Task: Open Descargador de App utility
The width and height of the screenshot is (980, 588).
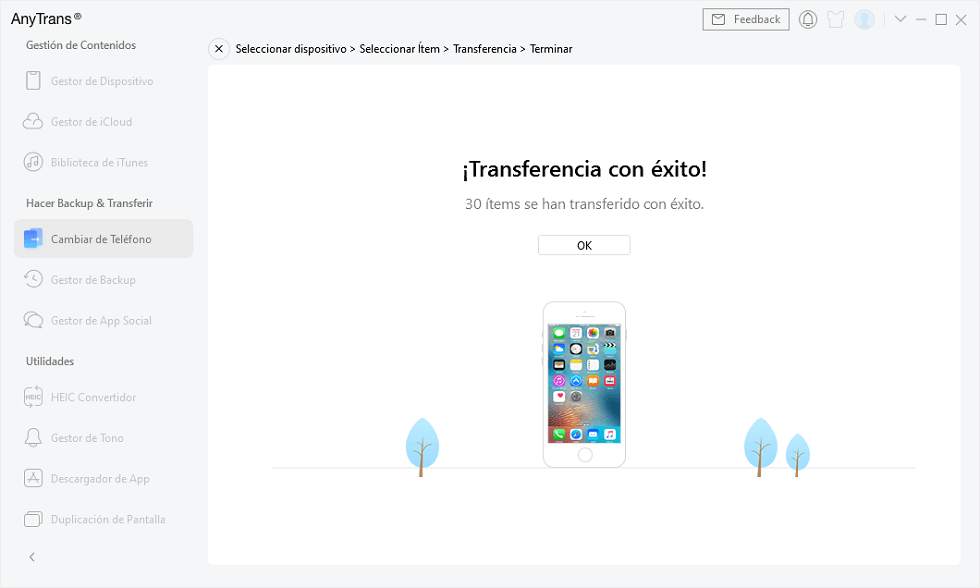Action: pyautogui.click(x=103, y=478)
